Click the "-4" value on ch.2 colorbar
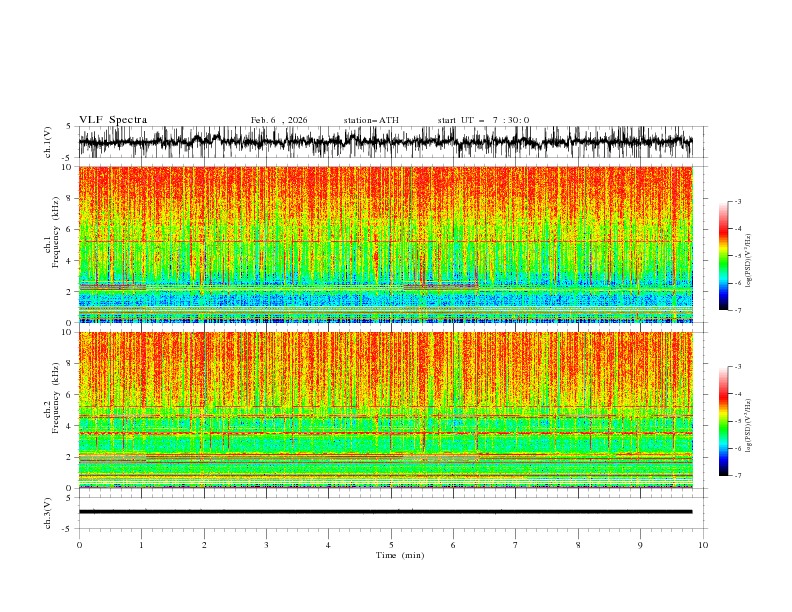792x612 pixels. (737, 394)
